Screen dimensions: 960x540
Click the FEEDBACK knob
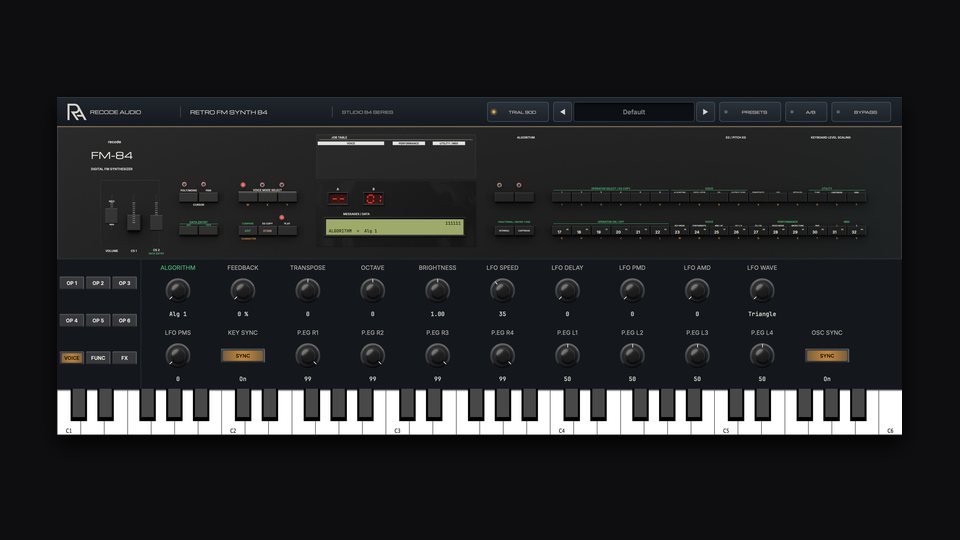coord(242,290)
